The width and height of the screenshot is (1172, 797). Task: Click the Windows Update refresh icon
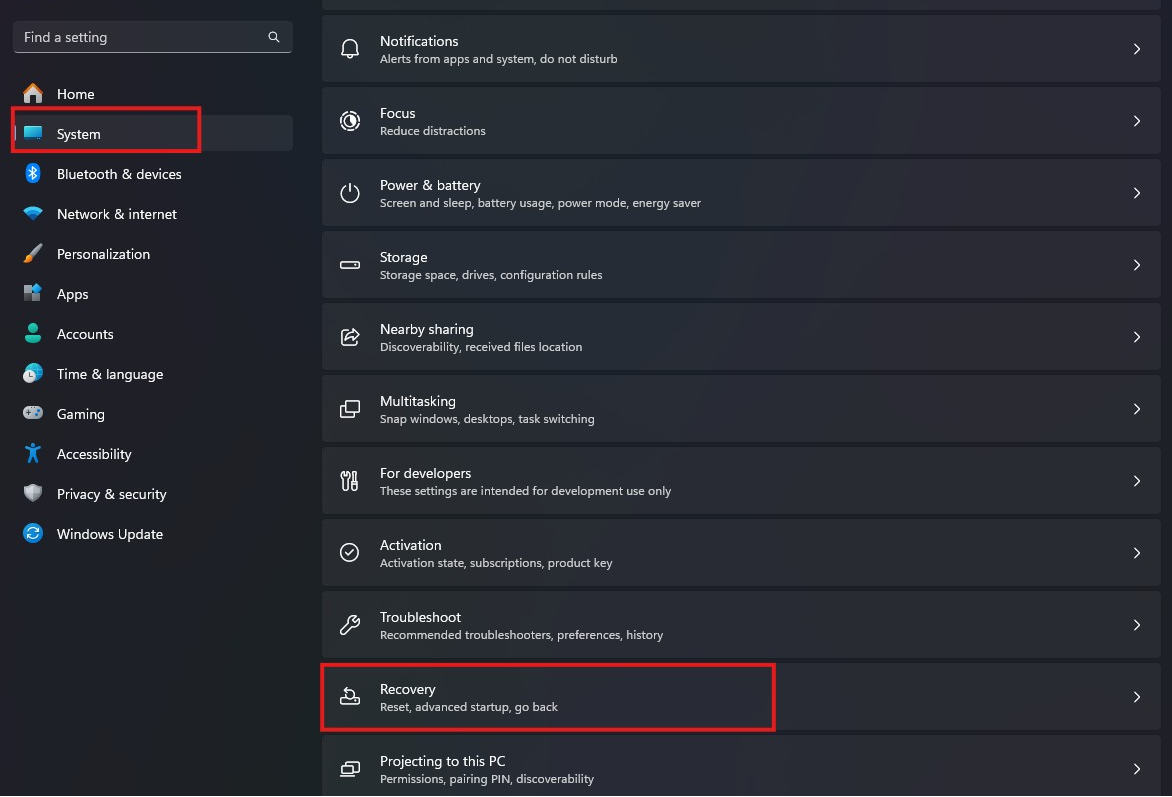(x=33, y=534)
